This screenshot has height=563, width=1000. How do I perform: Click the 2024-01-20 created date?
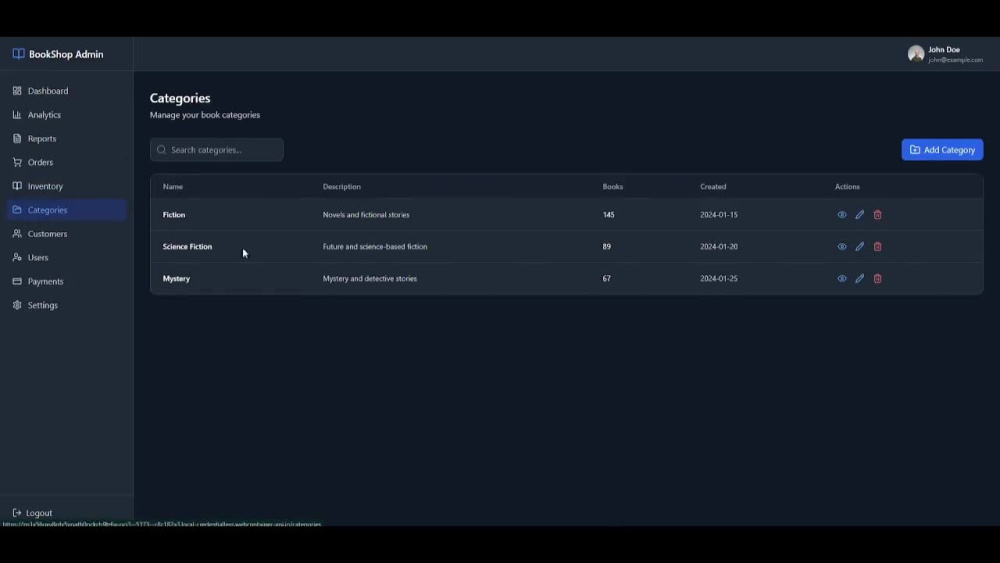[719, 247]
